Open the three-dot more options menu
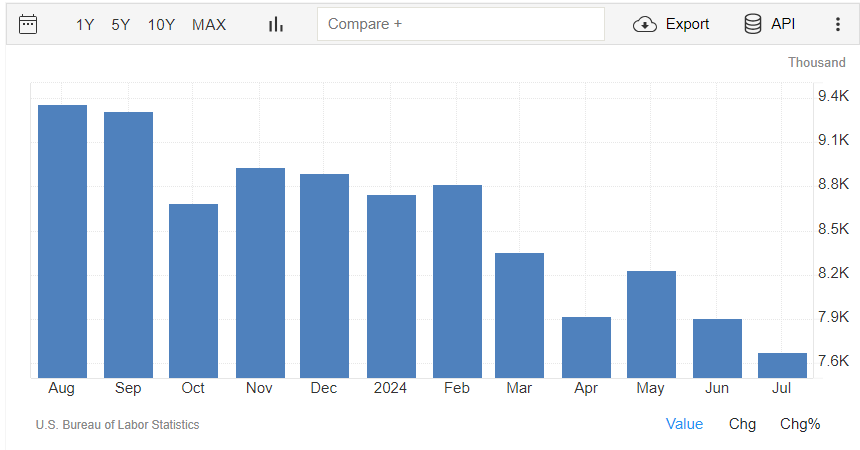 point(838,24)
